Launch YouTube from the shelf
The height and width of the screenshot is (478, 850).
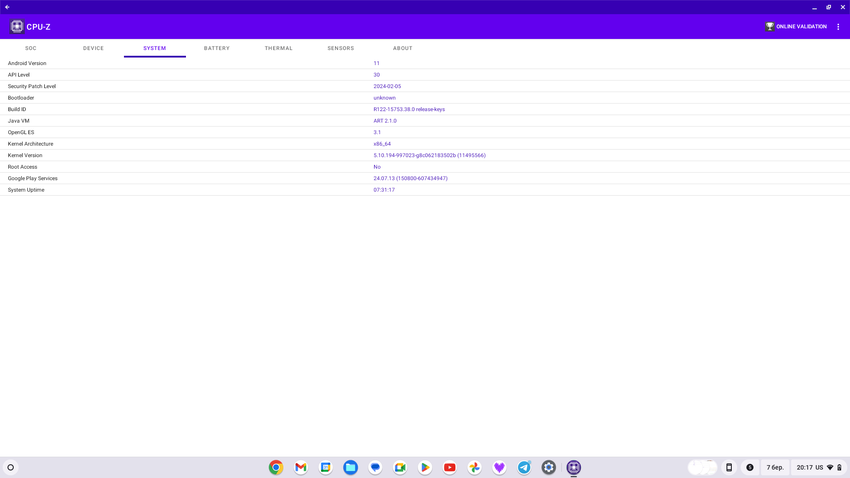click(450, 467)
